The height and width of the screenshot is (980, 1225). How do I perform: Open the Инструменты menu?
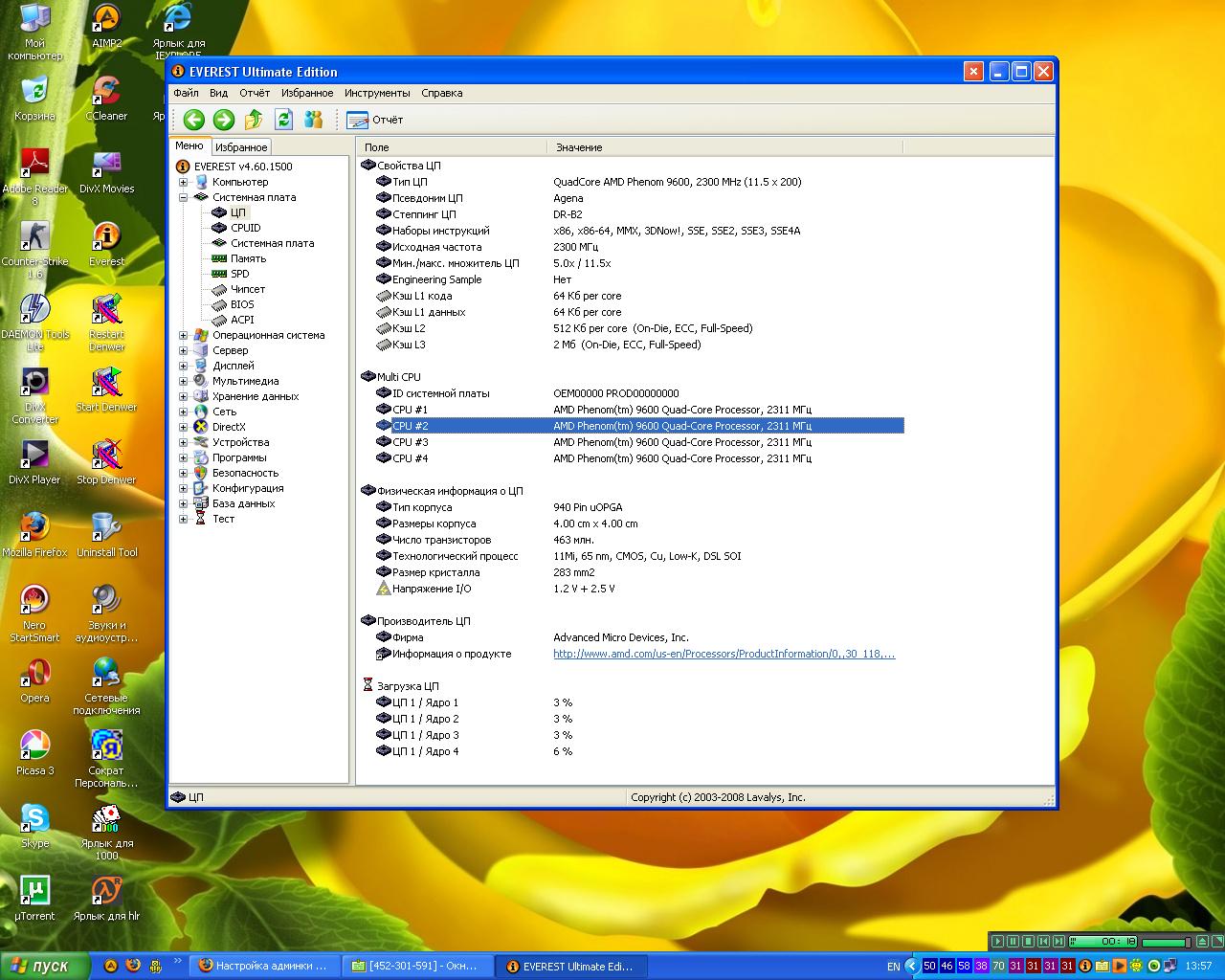[x=377, y=93]
